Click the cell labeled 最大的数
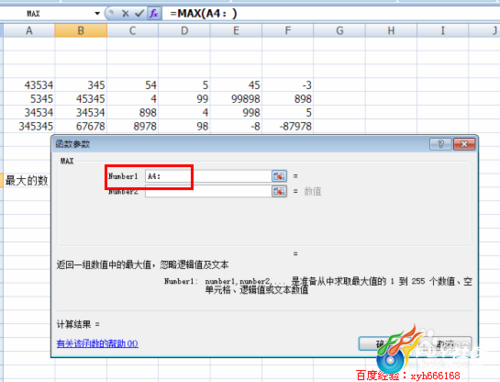This screenshot has width=500, height=382. pyautogui.click(x=27, y=181)
